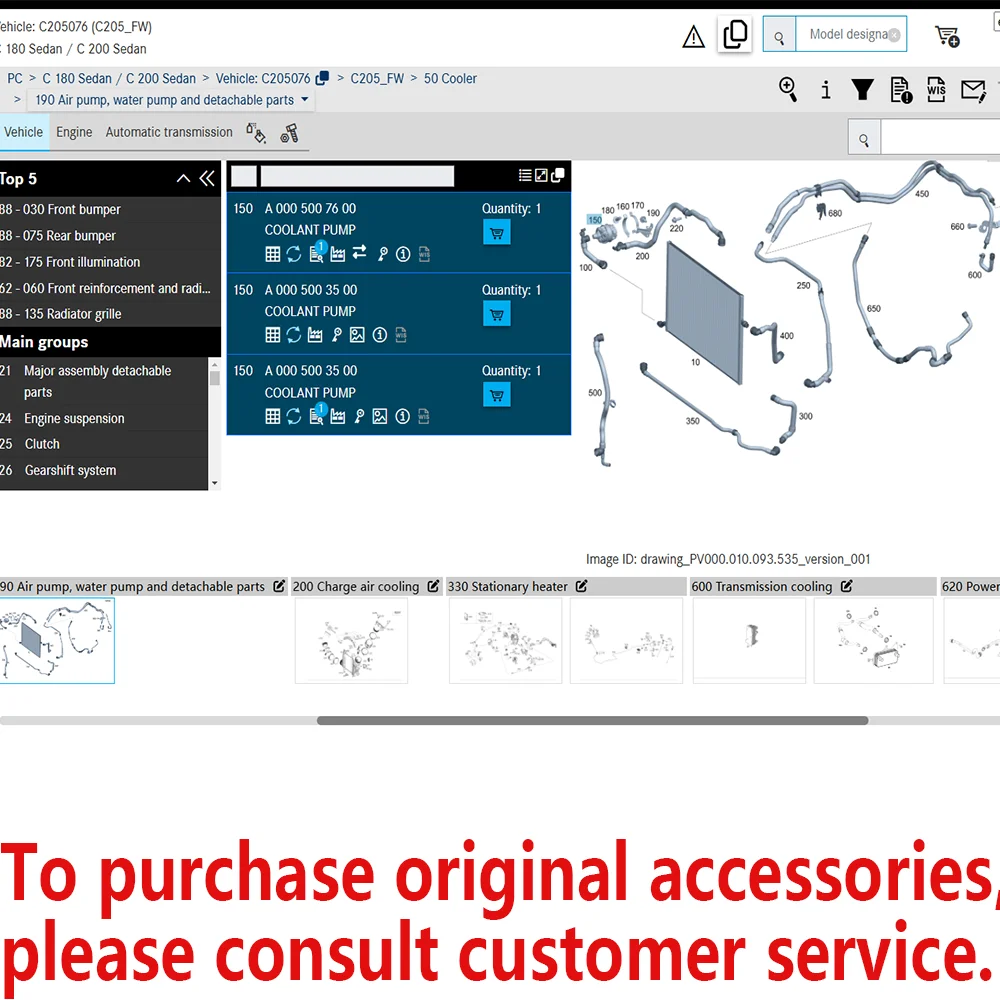Click the document with exclamation mark icon
The width and height of the screenshot is (1000, 1000).
pos(901,90)
